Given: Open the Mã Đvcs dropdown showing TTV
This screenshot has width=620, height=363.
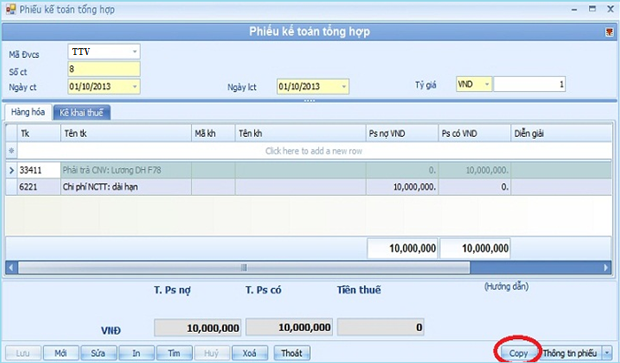Looking at the screenshot, I should coord(134,51).
